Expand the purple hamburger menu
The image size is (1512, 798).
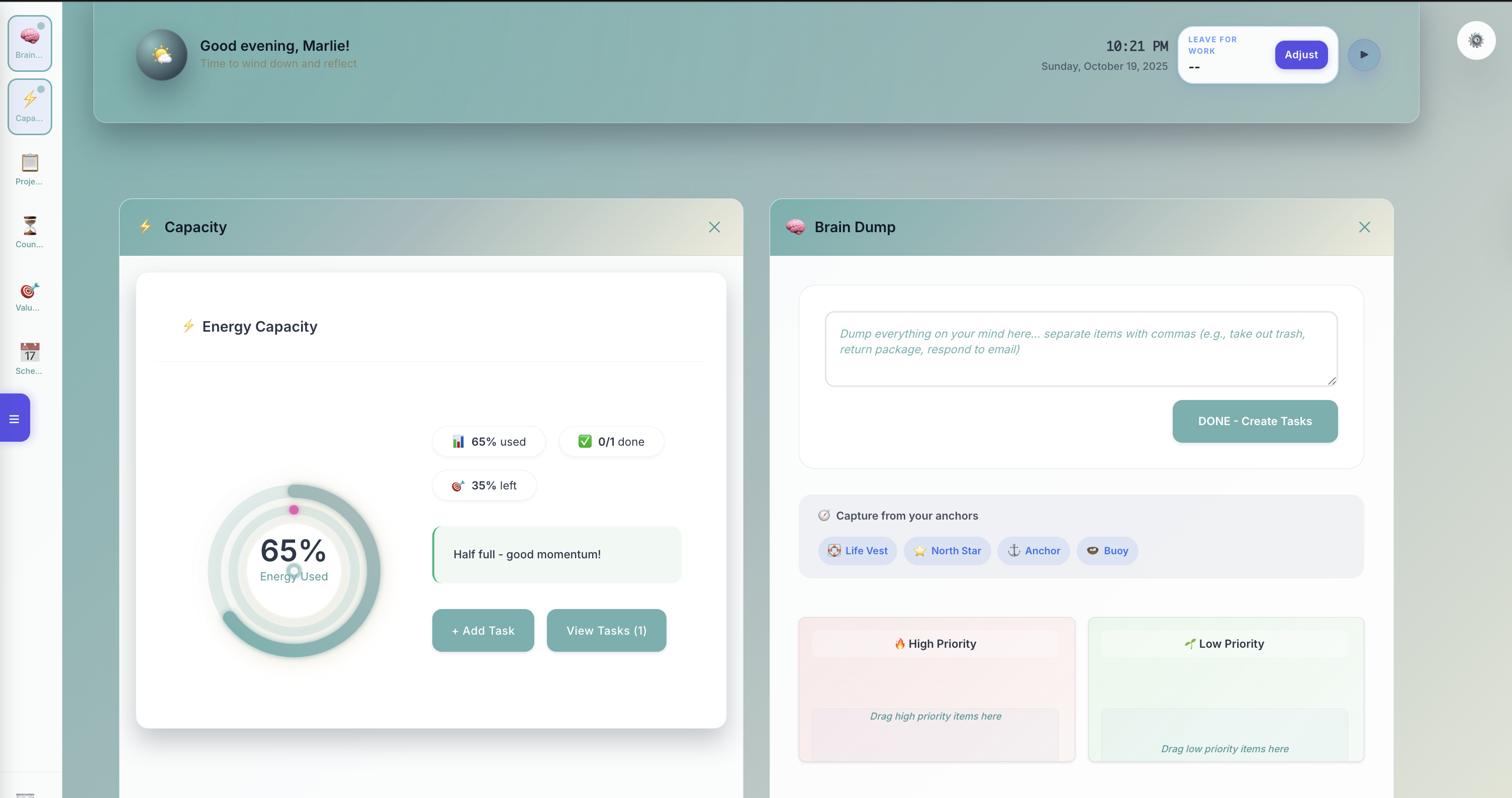coord(14,417)
